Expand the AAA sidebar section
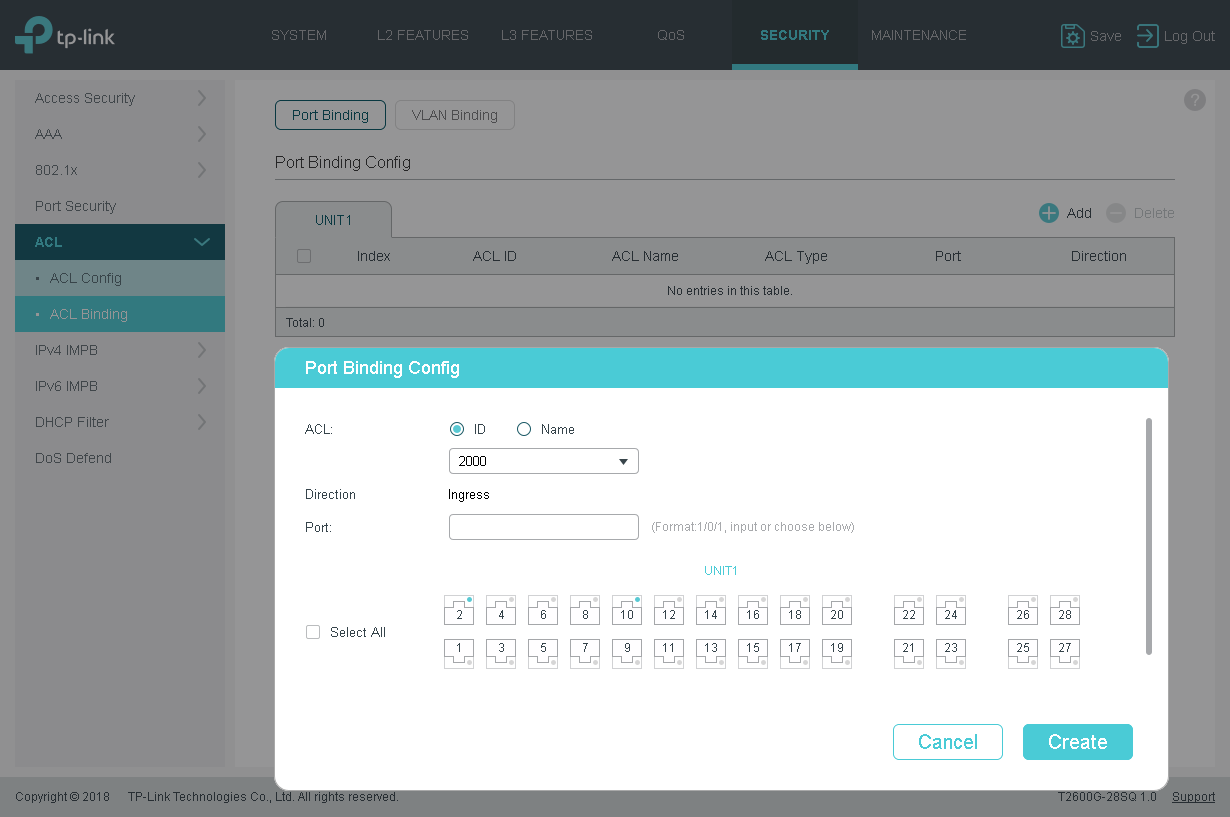 click(120, 134)
